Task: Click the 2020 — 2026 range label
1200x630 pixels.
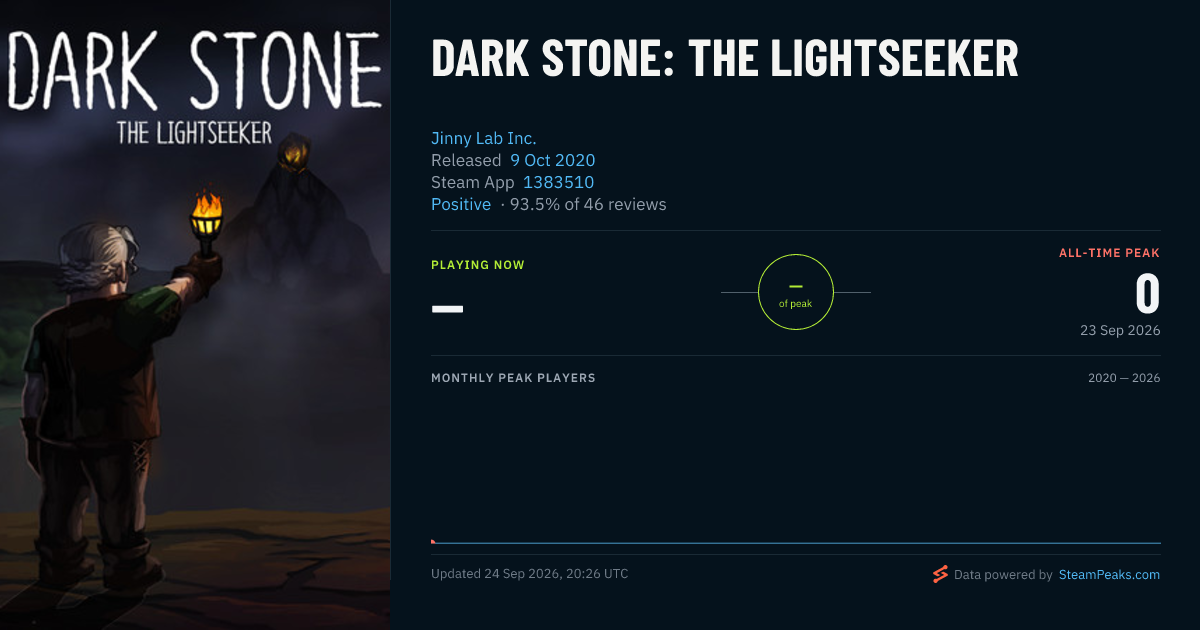Action: 1124,378
